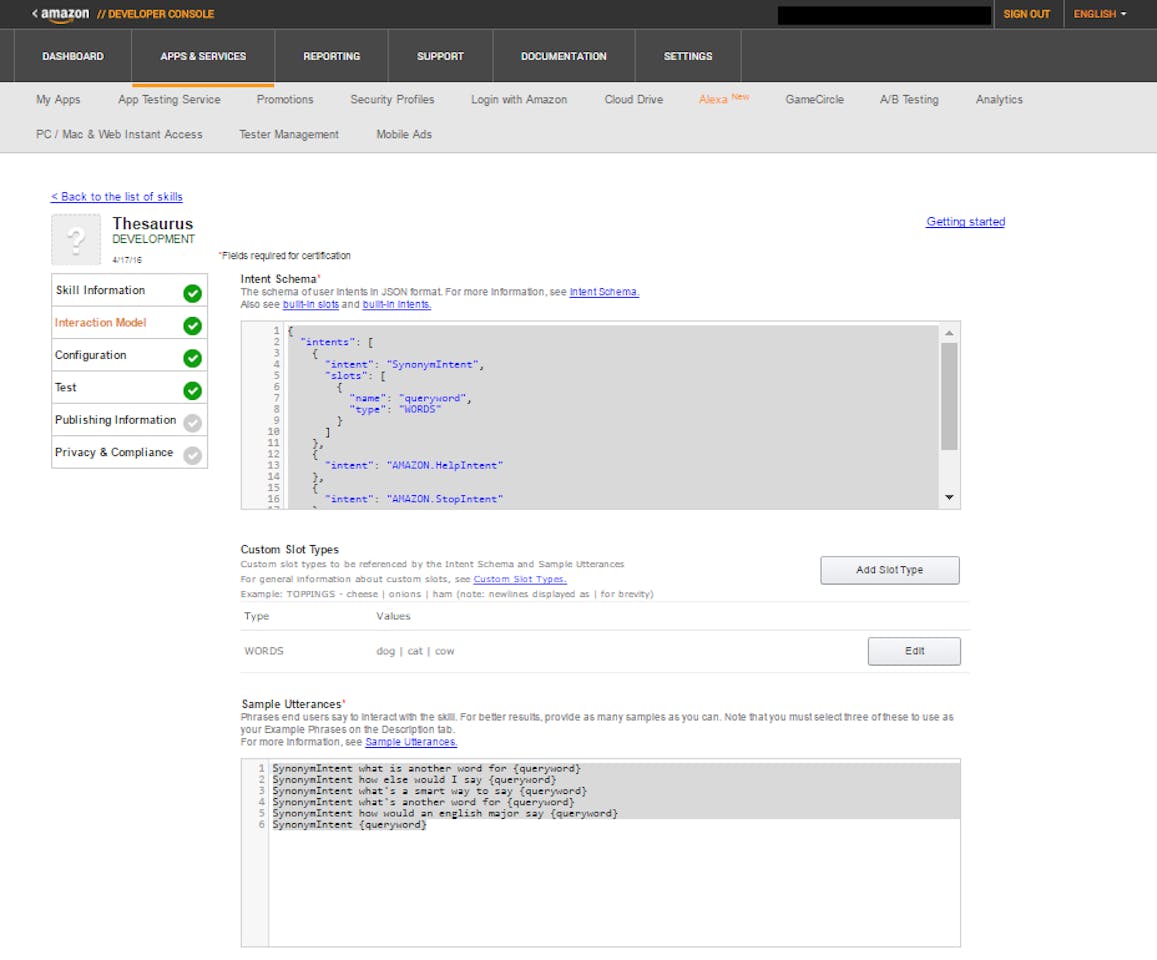The image size is (1157, 960).
Task: Open the Intent Schema documentation link
Action: coord(604,291)
